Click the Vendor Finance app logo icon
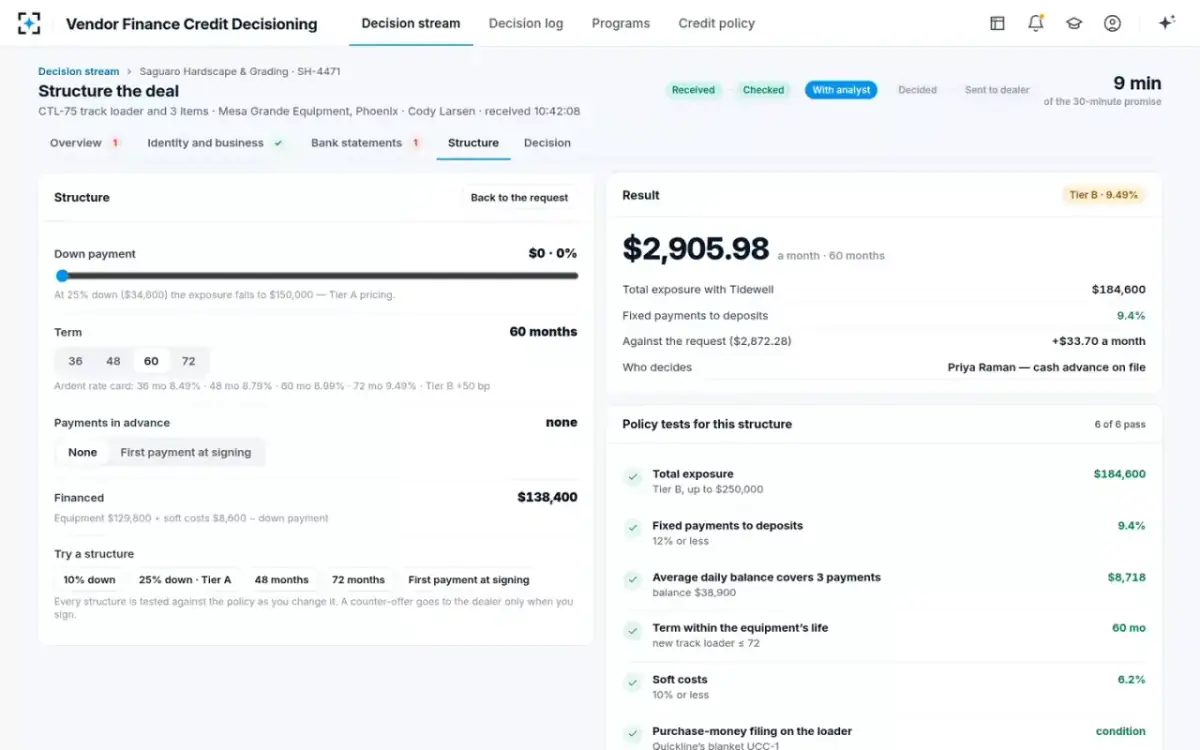The height and width of the screenshot is (750, 1200). 30,23
